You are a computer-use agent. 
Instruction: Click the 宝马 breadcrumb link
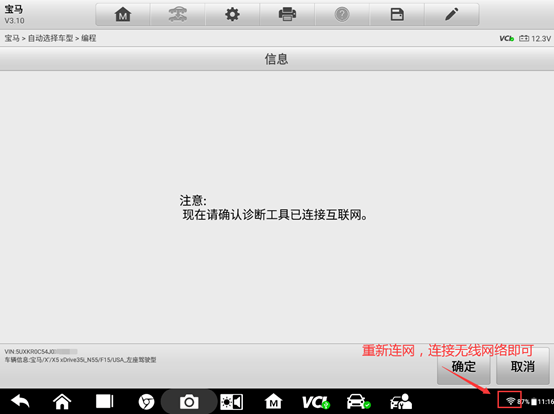(x=12, y=38)
